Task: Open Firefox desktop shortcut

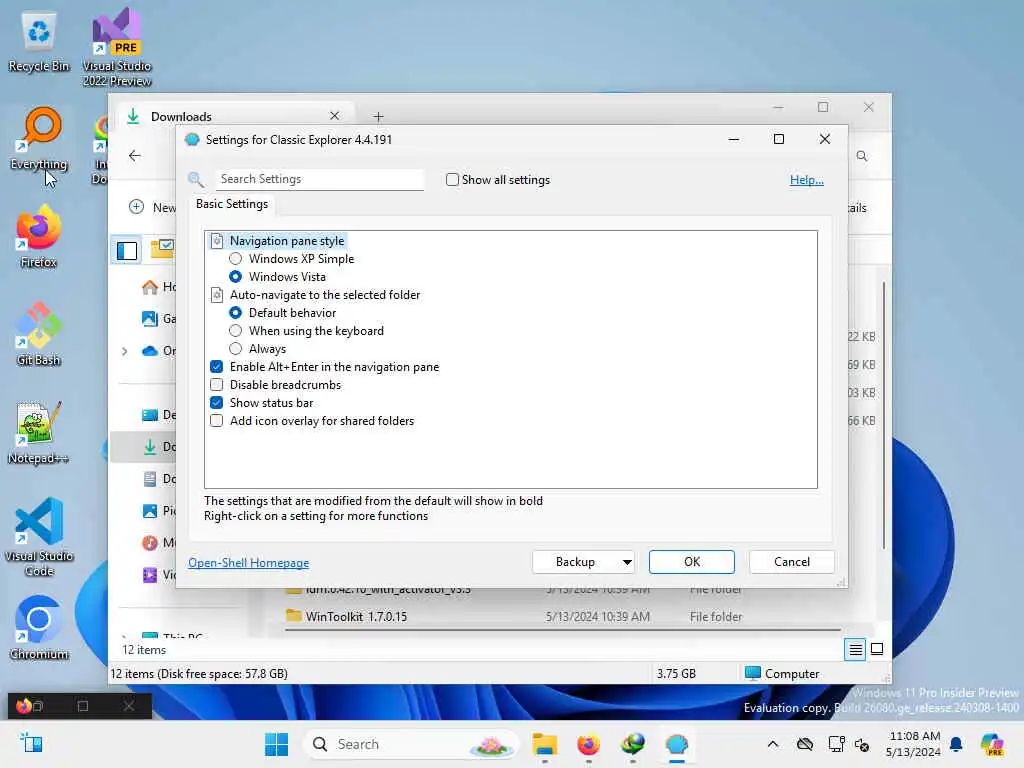Action: tap(39, 237)
